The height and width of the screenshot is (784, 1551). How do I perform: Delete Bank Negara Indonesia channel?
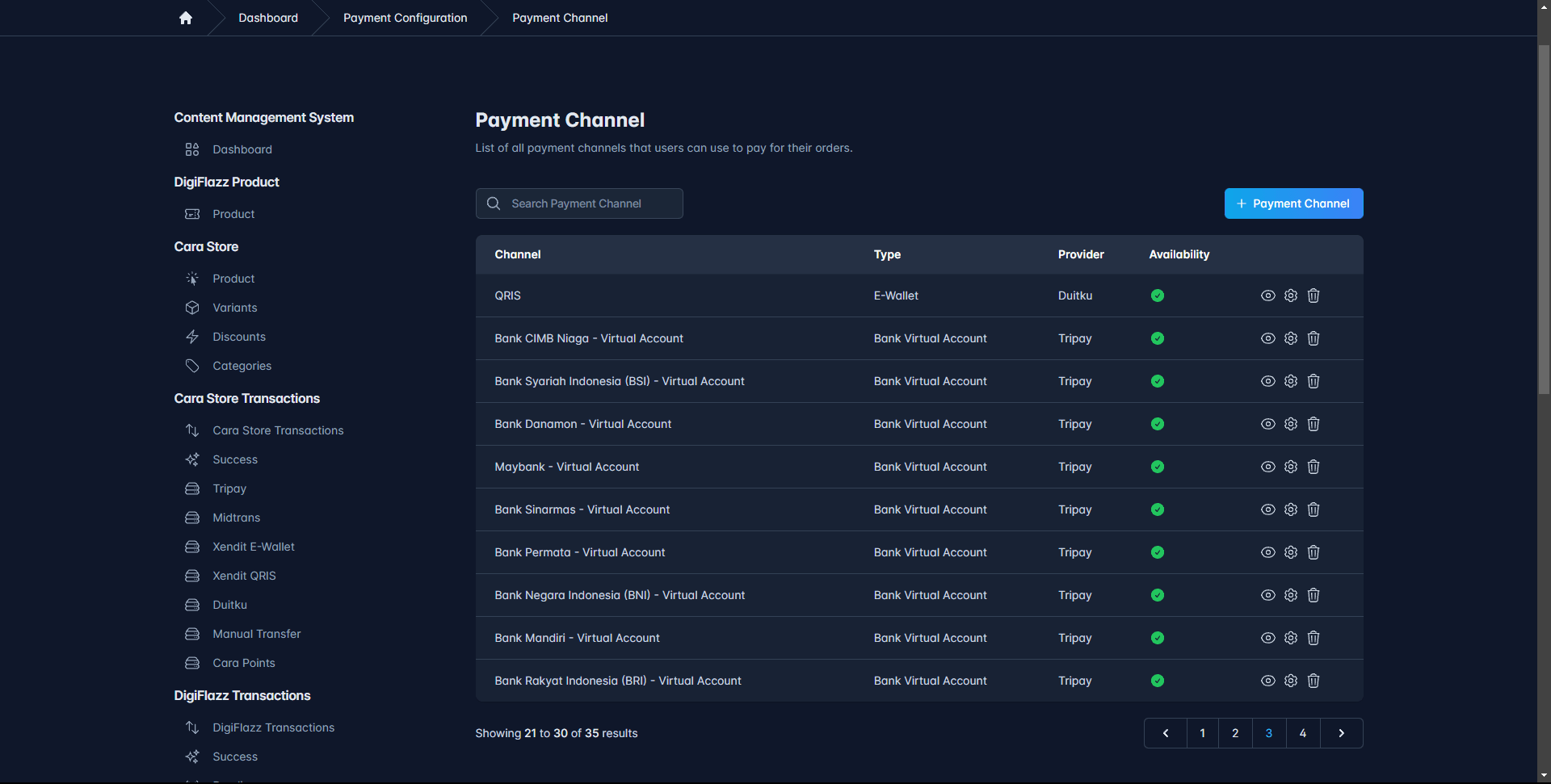1314,595
